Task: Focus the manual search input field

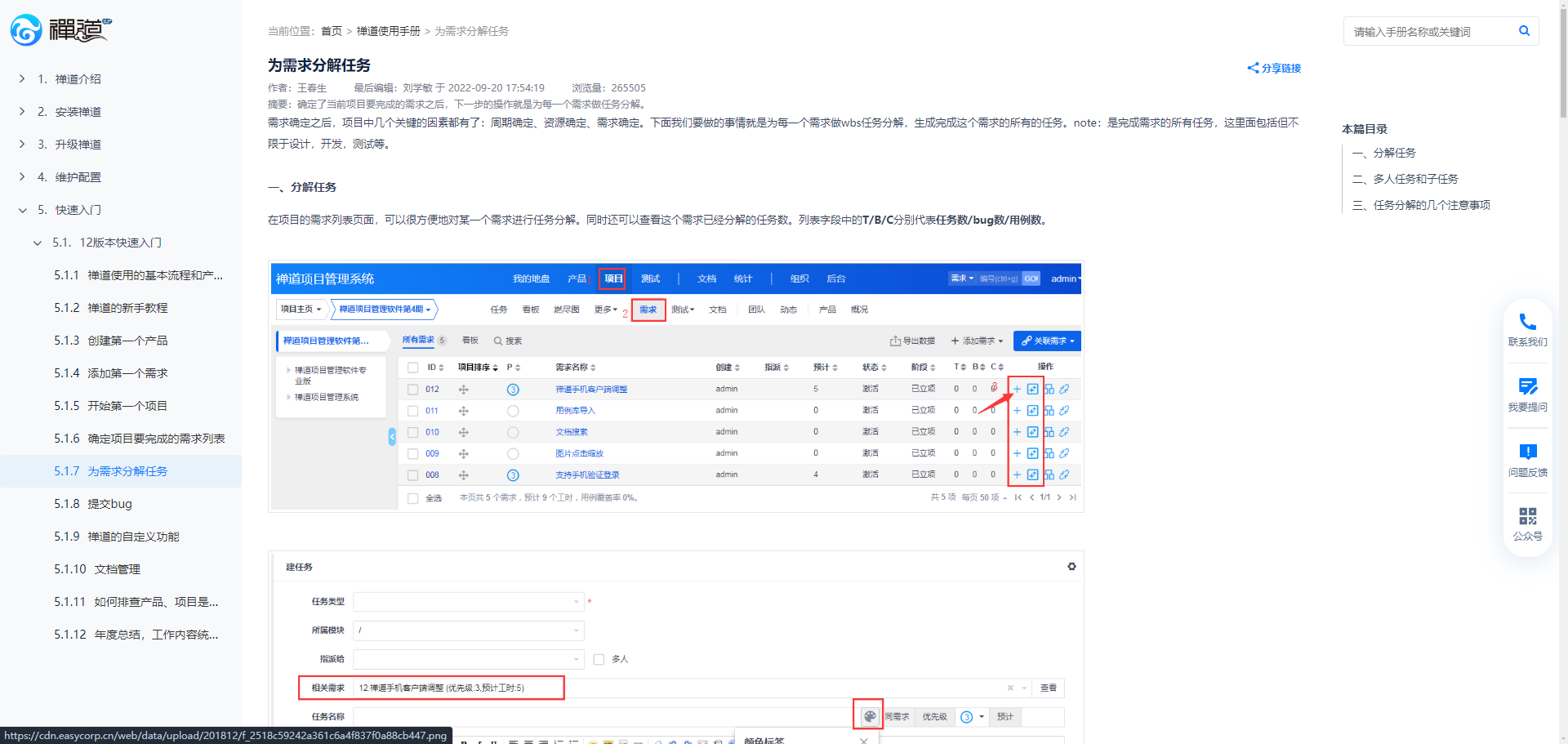Action: [x=1429, y=31]
